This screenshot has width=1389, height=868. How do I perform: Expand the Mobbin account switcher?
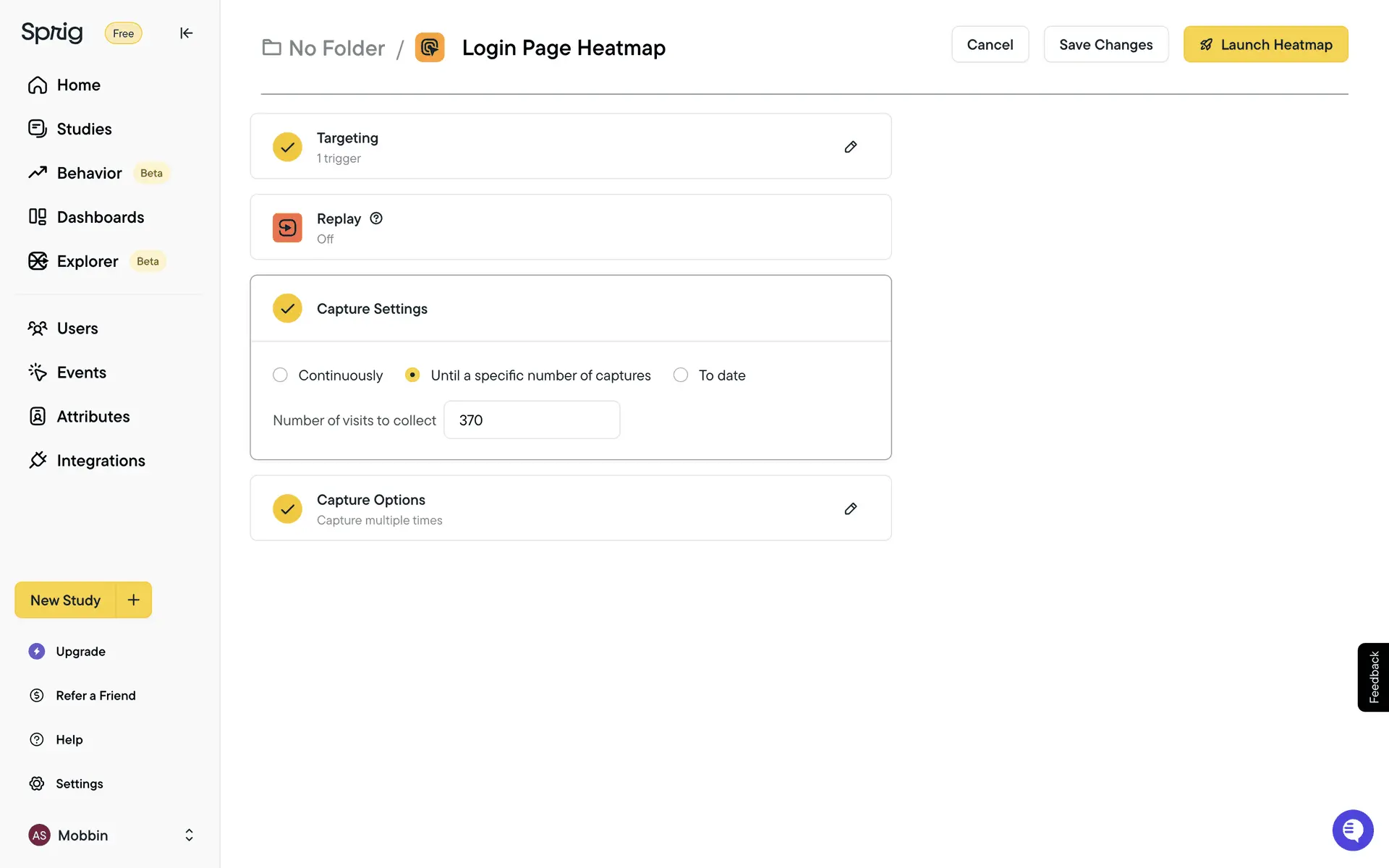tap(189, 835)
